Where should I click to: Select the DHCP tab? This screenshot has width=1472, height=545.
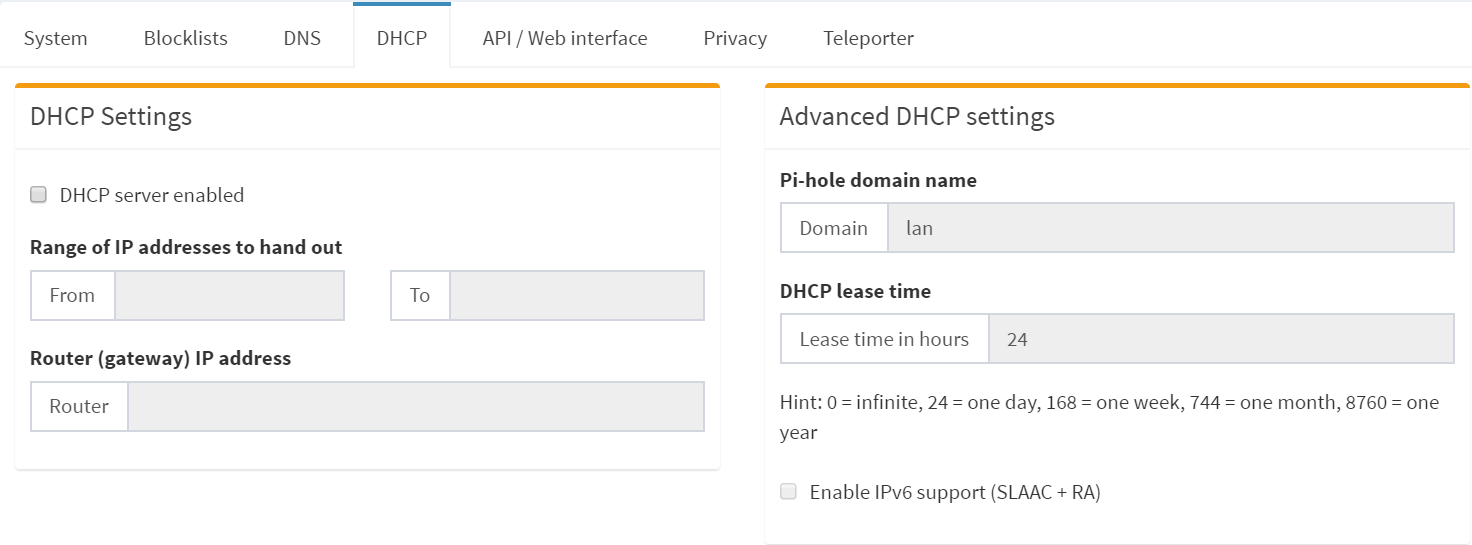tap(402, 38)
